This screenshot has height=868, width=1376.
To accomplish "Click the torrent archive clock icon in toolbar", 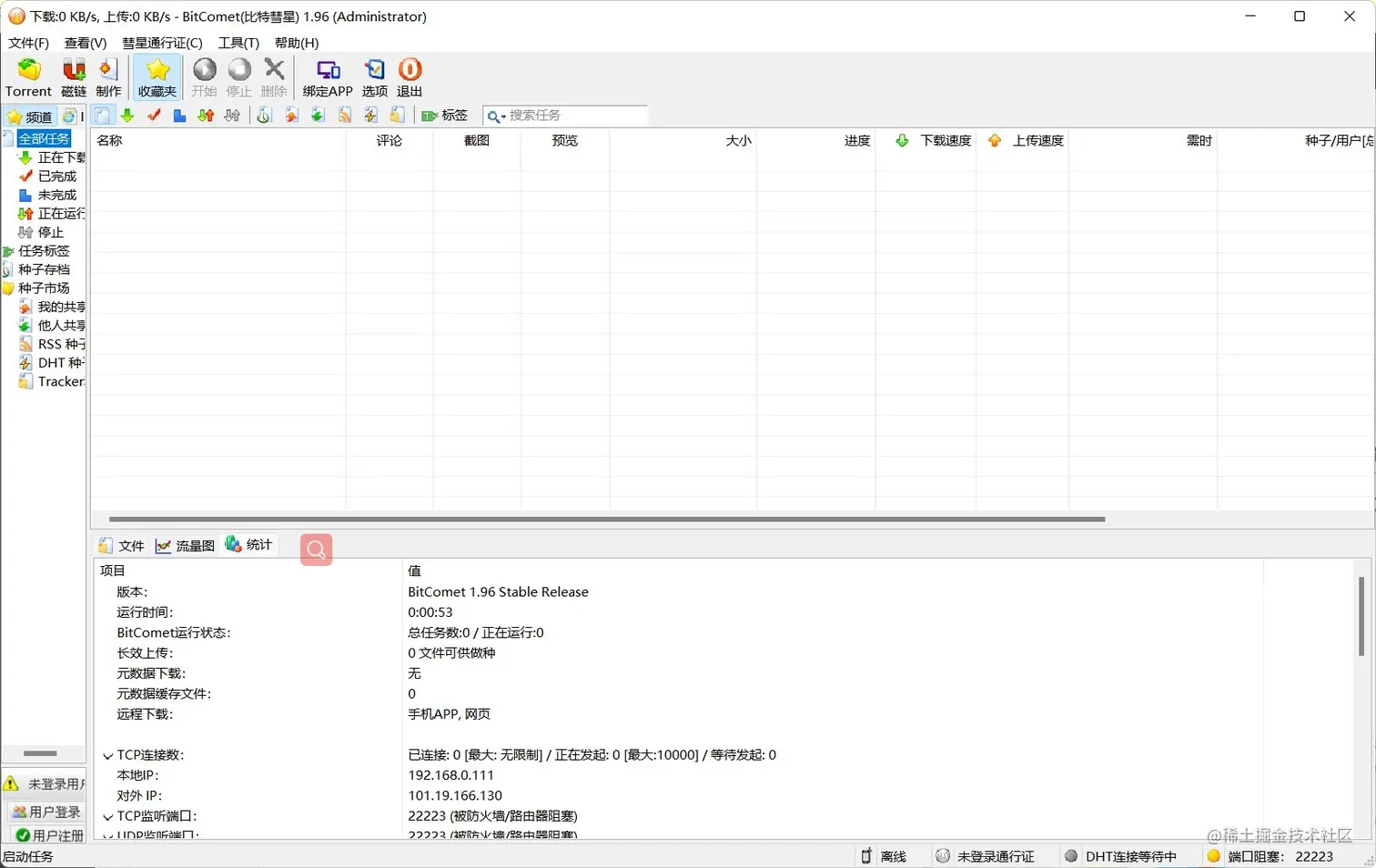I will 264,116.
